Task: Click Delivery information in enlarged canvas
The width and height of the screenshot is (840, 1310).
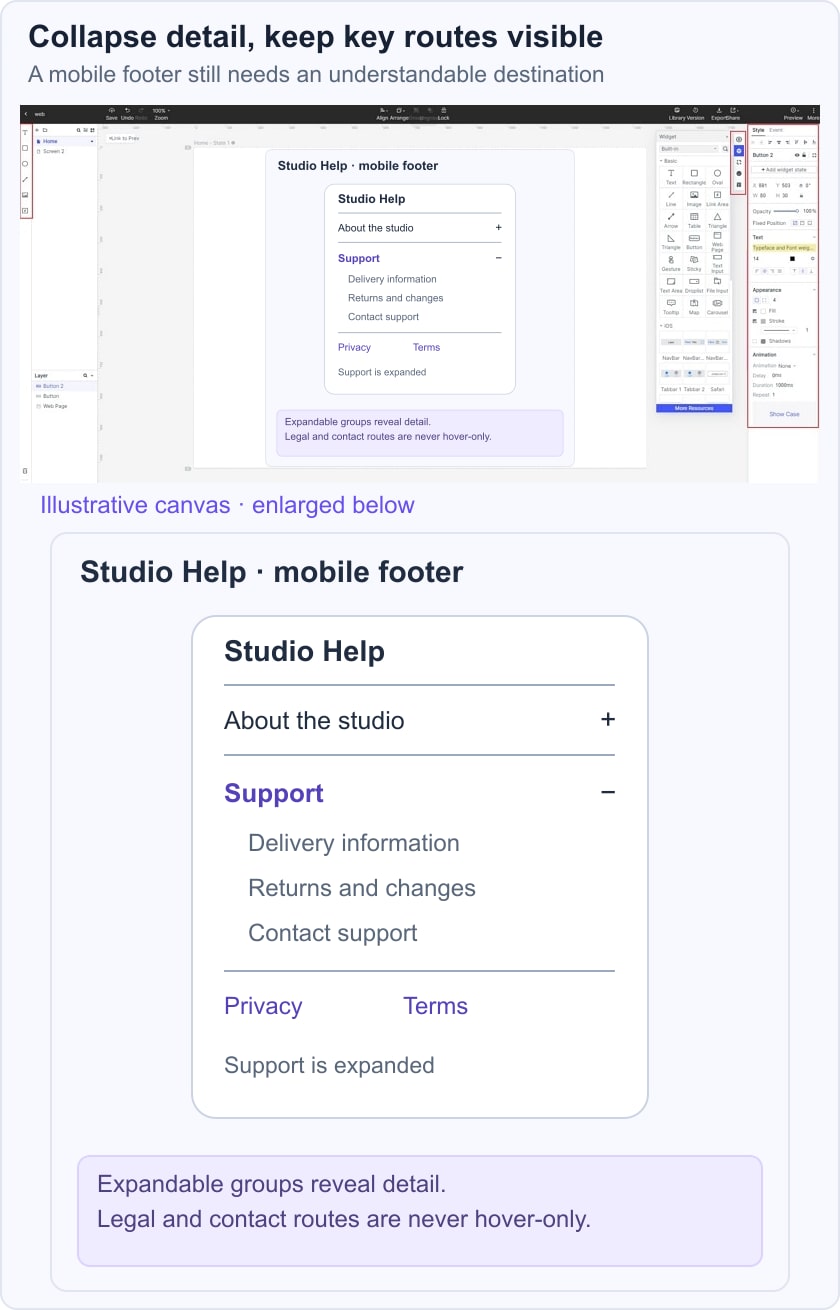Action: tap(354, 843)
